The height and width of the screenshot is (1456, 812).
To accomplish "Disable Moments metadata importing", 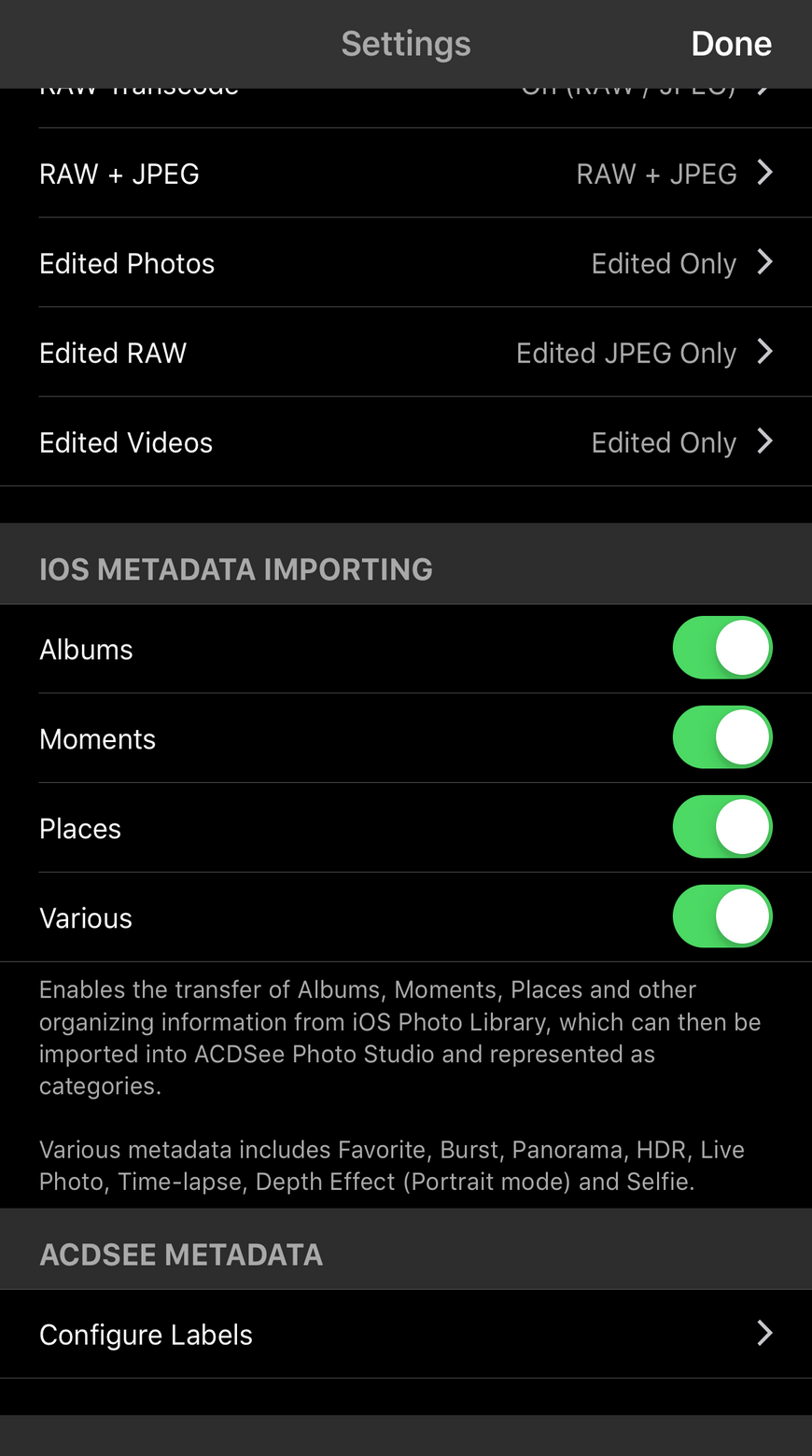I will click(721, 737).
